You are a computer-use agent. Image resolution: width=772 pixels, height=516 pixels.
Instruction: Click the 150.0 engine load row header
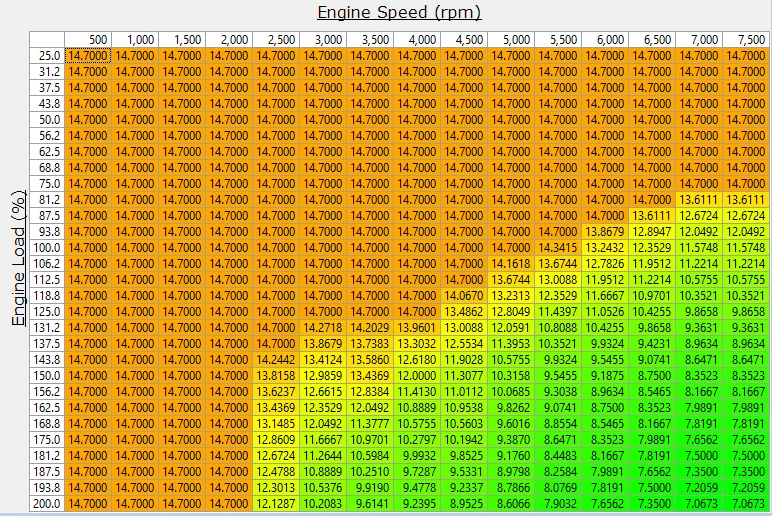[x=46, y=376]
